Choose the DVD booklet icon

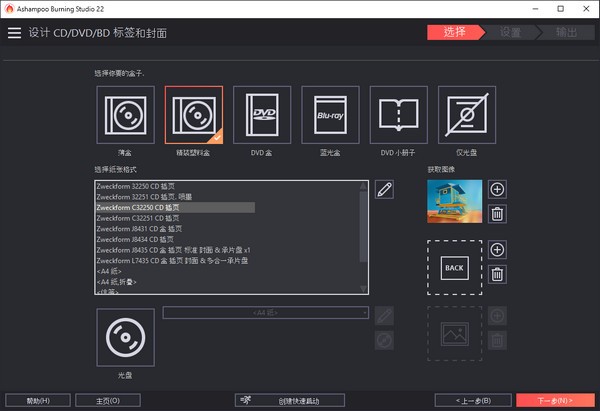coord(399,115)
